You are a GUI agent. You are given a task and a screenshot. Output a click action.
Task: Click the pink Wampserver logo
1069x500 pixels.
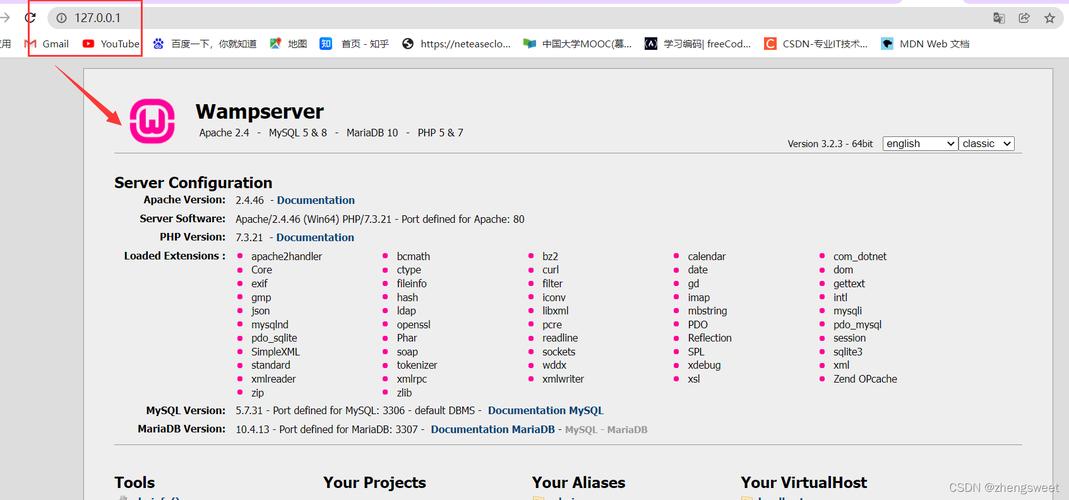point(152,121)
